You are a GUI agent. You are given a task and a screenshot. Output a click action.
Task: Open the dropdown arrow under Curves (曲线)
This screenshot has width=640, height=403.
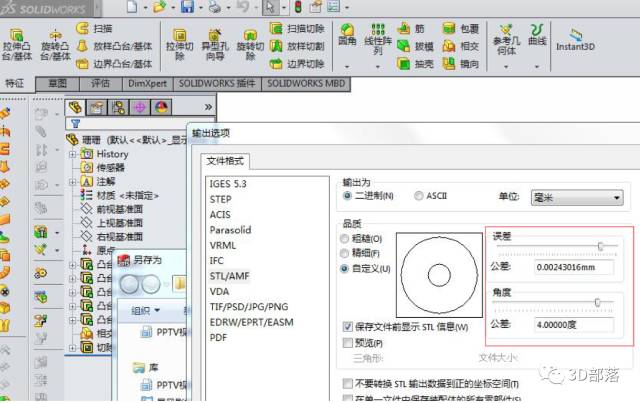point(537,67)
